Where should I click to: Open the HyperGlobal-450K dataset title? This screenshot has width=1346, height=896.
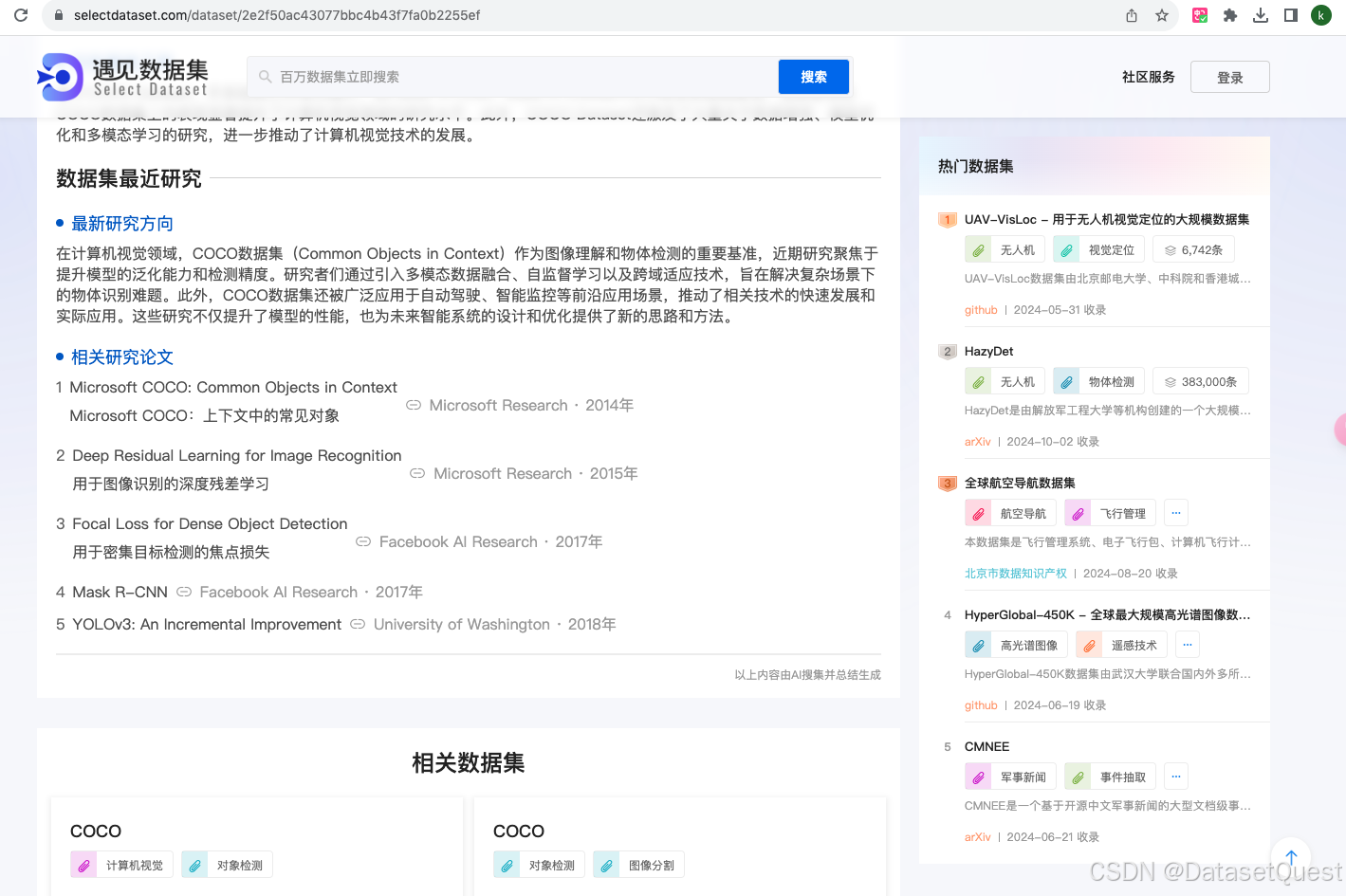1108,614
